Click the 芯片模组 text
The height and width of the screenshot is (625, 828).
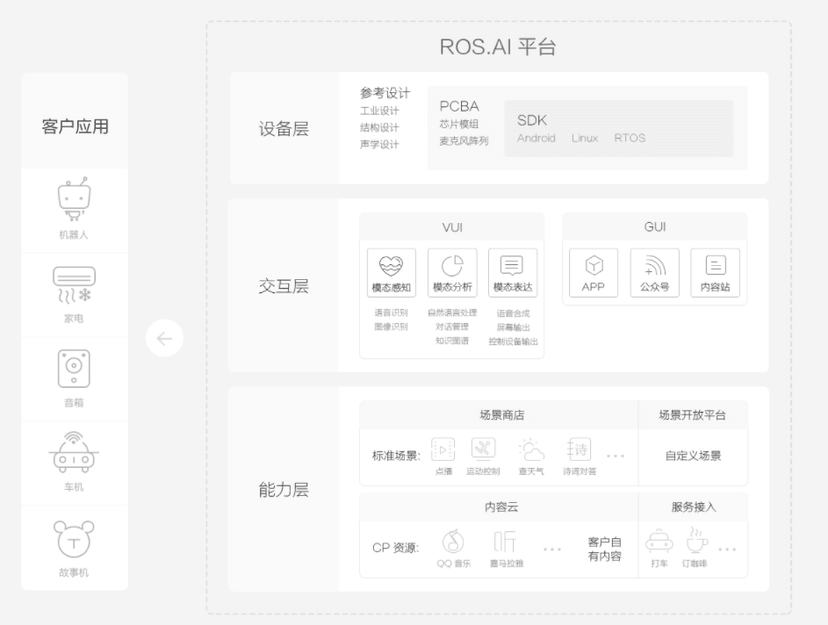point(459,124)
